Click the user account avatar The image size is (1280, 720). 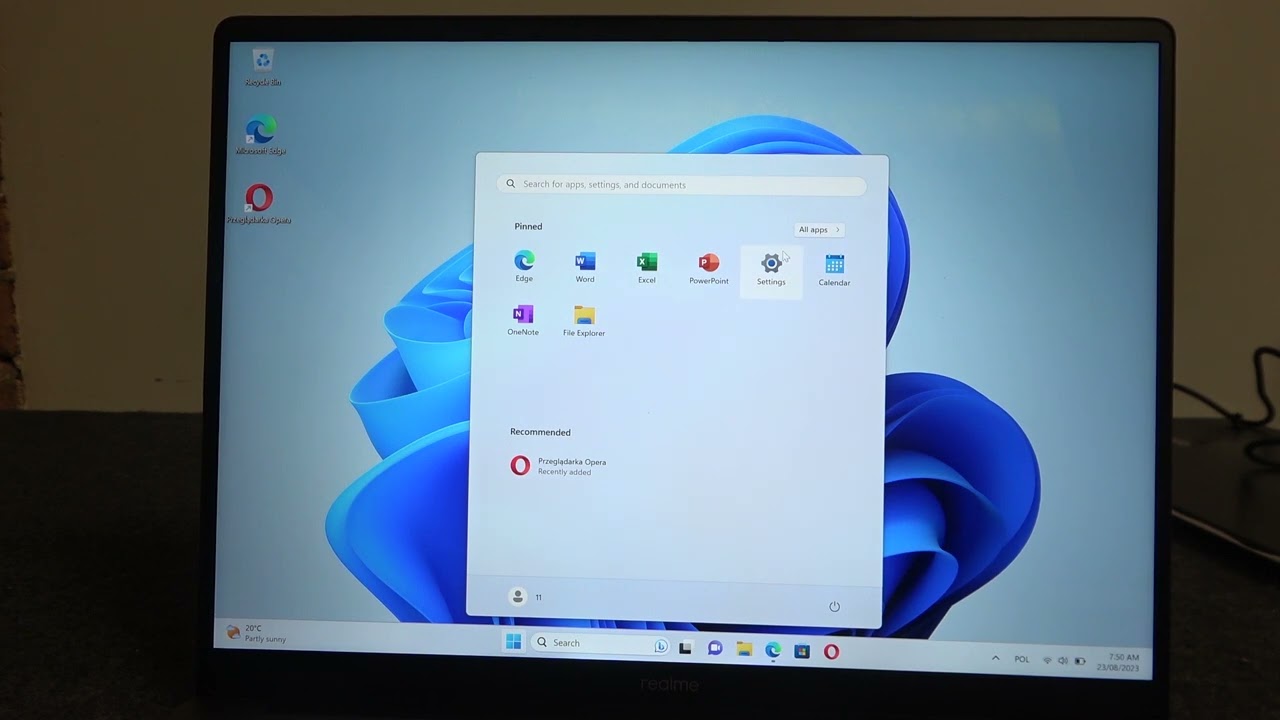pos(518,597)
